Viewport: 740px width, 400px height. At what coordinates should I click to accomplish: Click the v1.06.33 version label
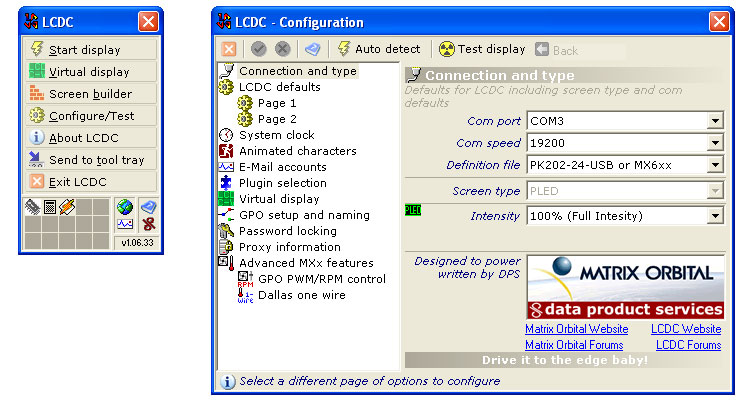click(137, 242)
